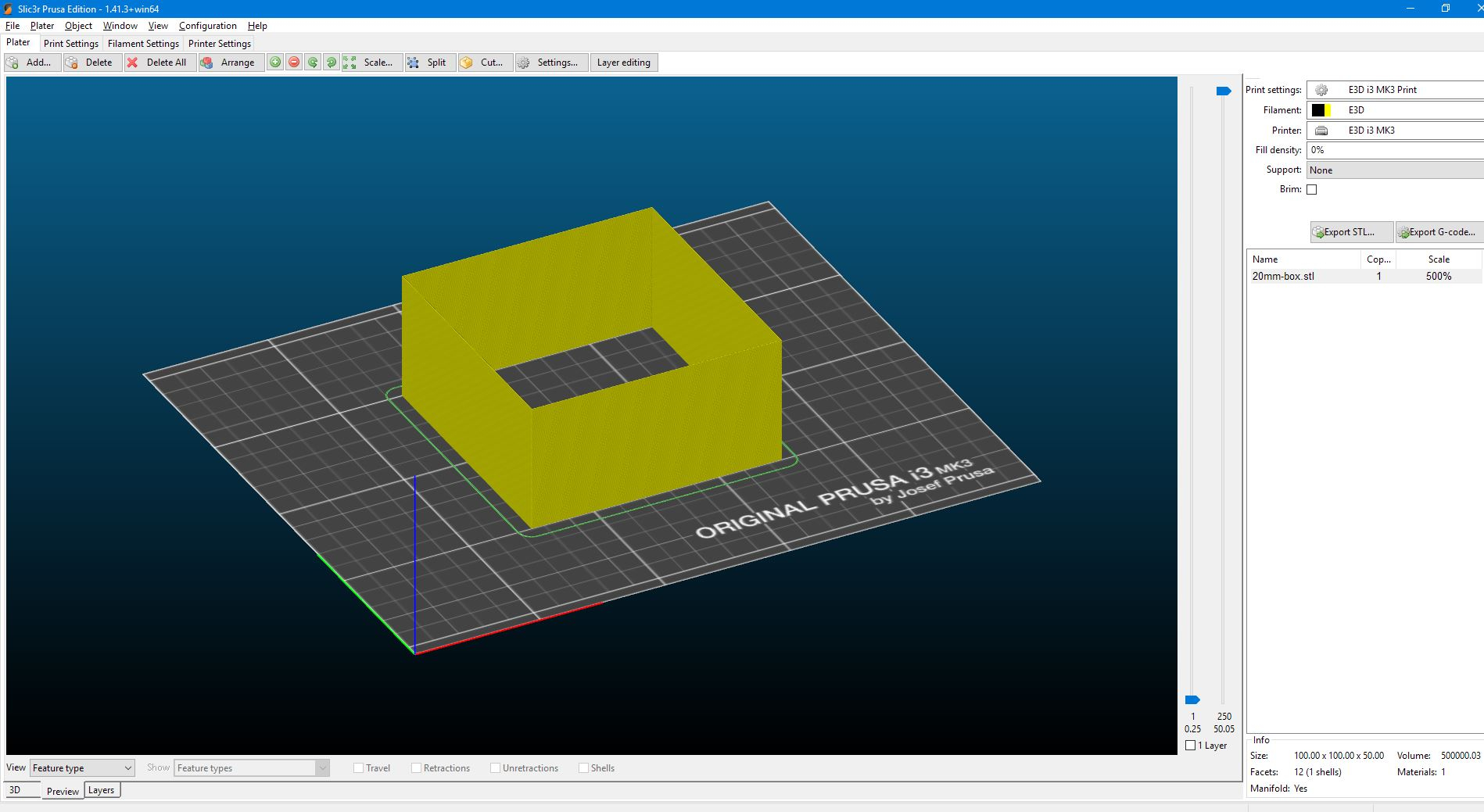
Task: Click the Add... object toolbar button
Action: click(x=32, y=63)
